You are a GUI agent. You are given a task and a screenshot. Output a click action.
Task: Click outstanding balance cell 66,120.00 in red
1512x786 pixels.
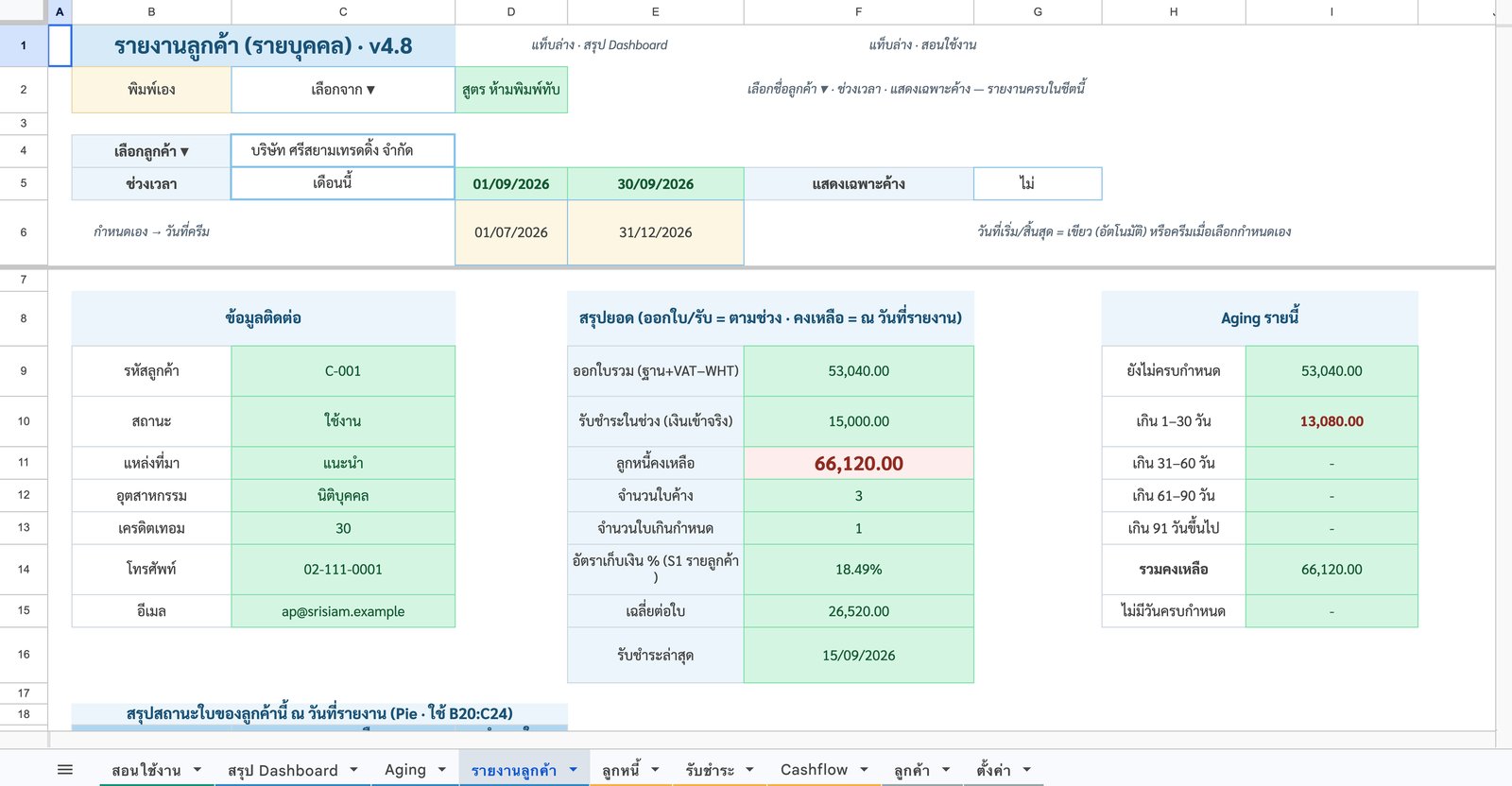858,463
